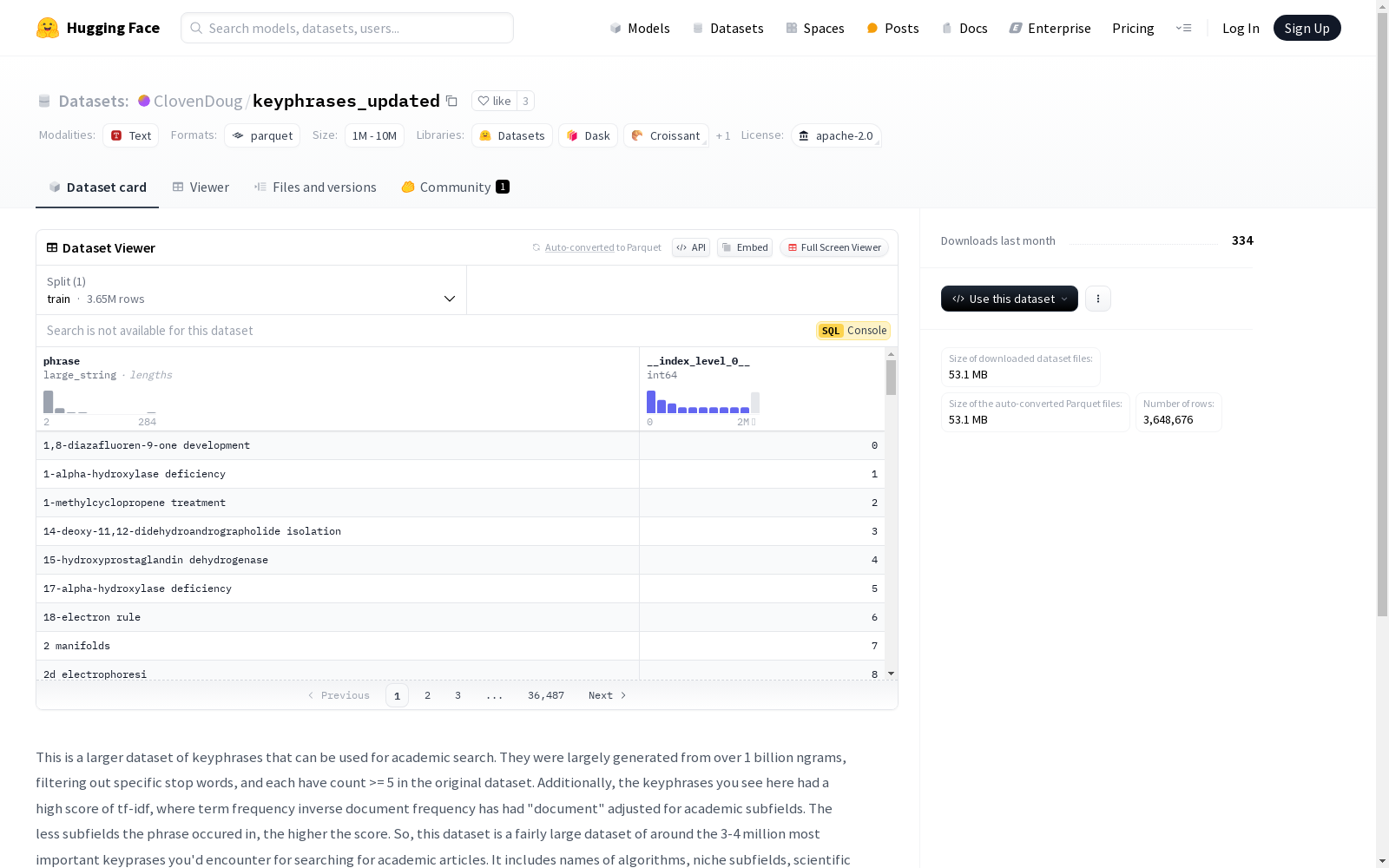The image size is (1389, 868).
Task: Click the Croissant library icon
Action: 637,135
